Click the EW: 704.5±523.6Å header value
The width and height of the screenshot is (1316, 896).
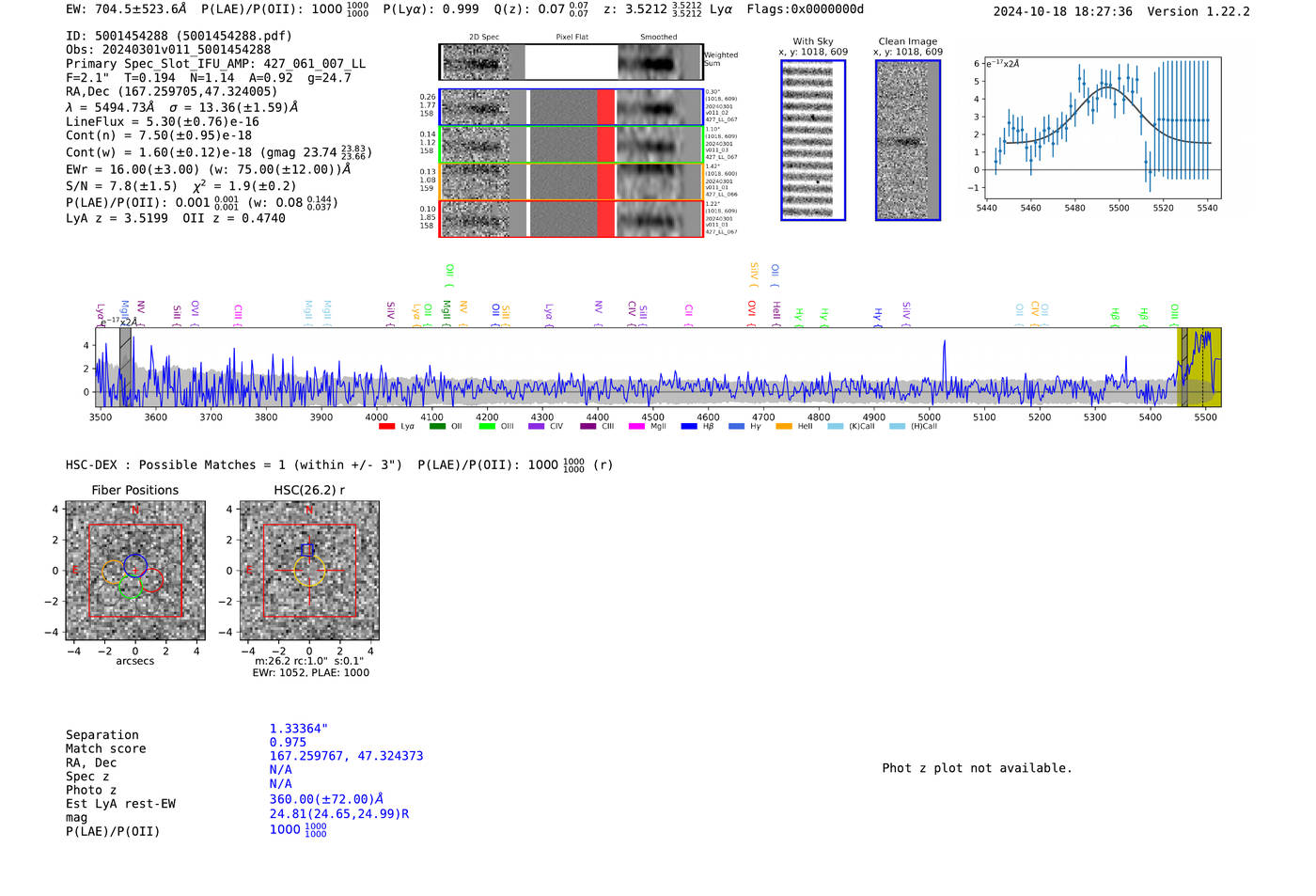(127, 9)
